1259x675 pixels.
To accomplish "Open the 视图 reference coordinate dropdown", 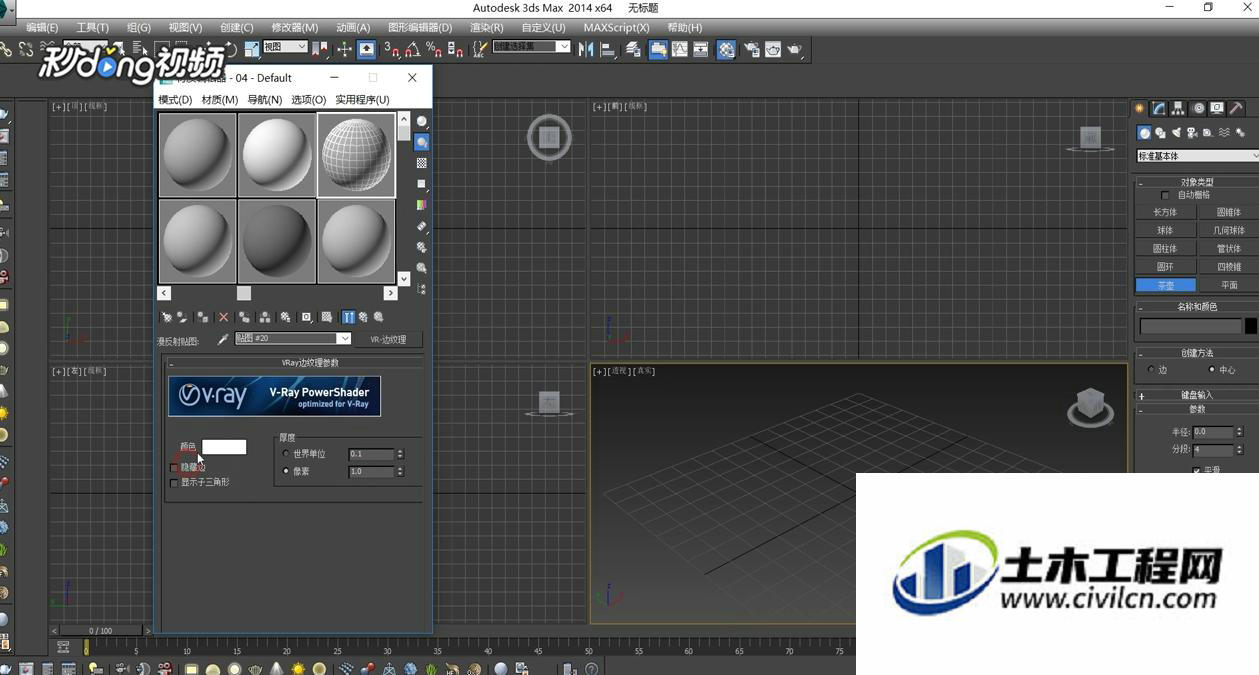I will tap(285, 47).
